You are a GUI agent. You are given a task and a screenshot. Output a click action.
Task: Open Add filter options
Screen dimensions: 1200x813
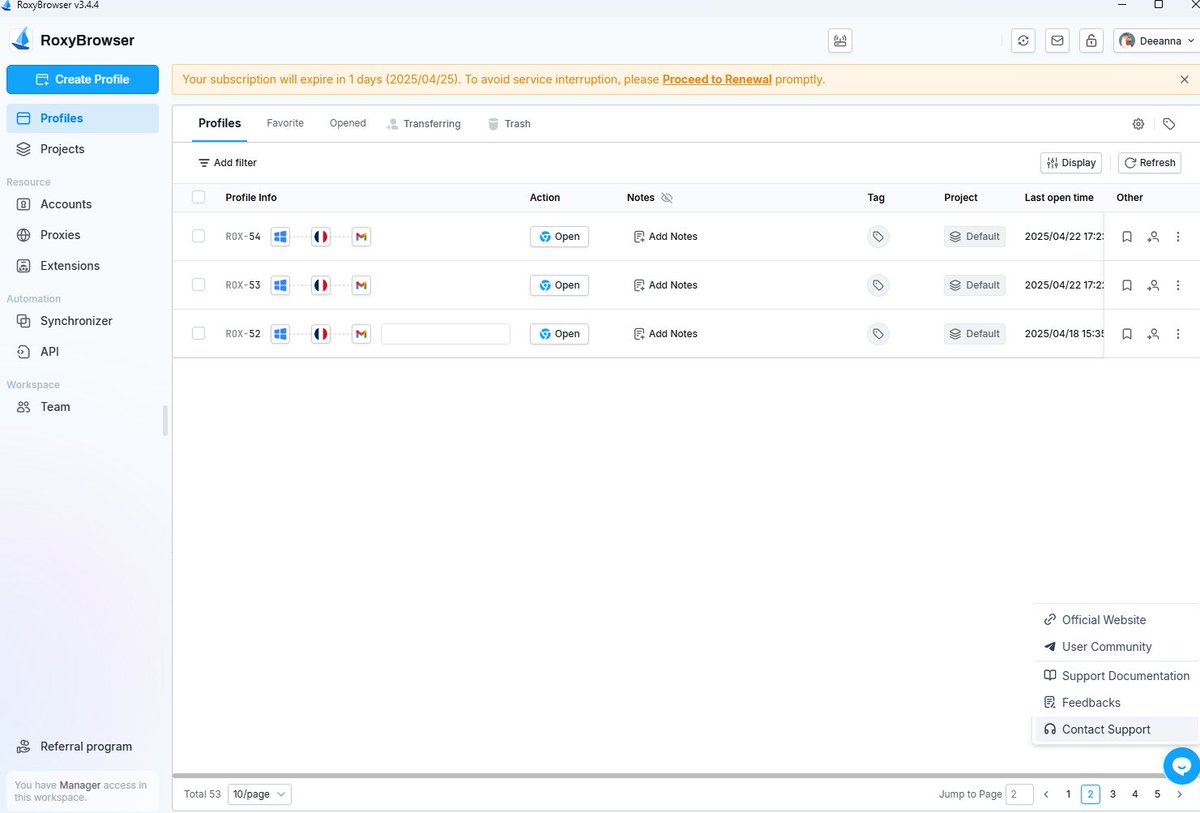coord(227,163)
